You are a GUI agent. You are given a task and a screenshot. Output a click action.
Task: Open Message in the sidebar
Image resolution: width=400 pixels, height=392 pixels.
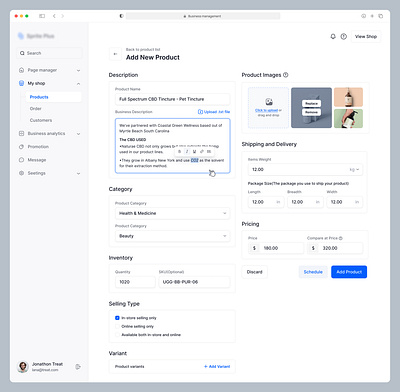(37, 160)
